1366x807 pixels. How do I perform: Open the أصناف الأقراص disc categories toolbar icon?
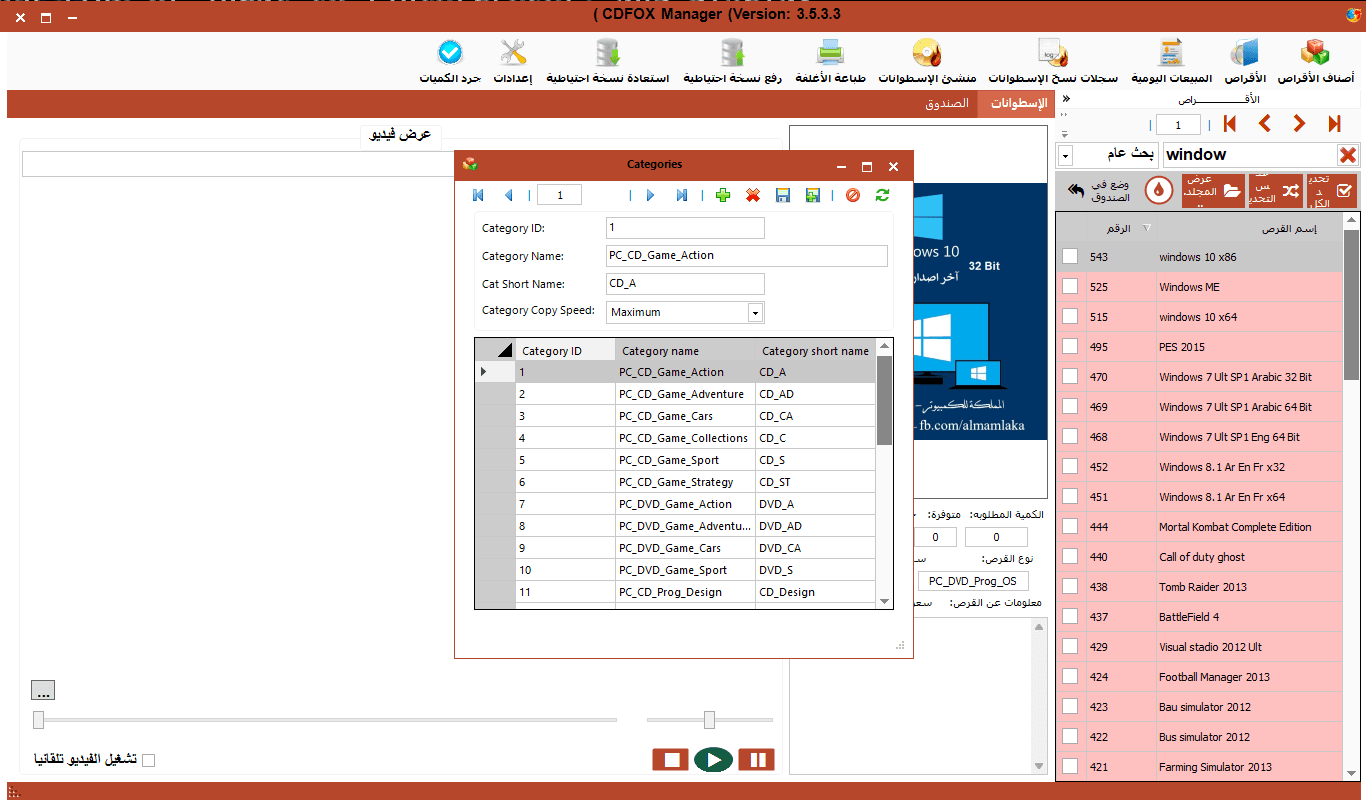point(1315,62)
